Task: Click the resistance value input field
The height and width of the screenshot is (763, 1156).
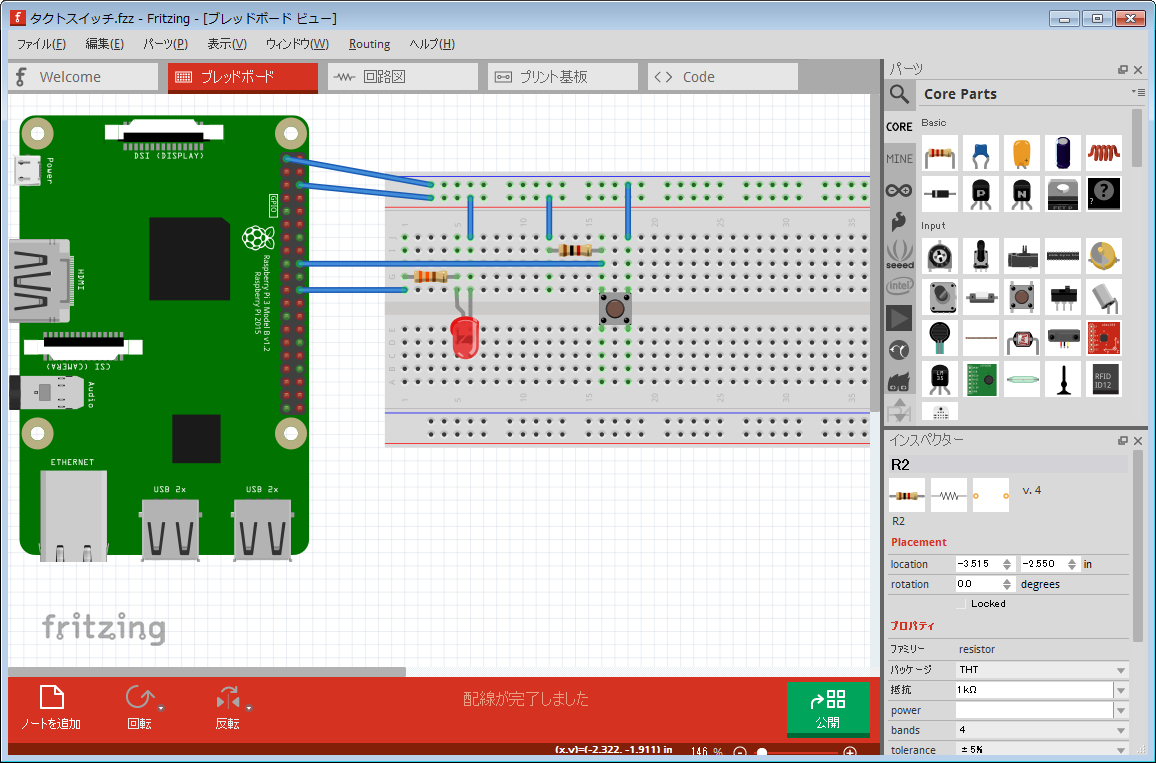Action: point(1034,690)
